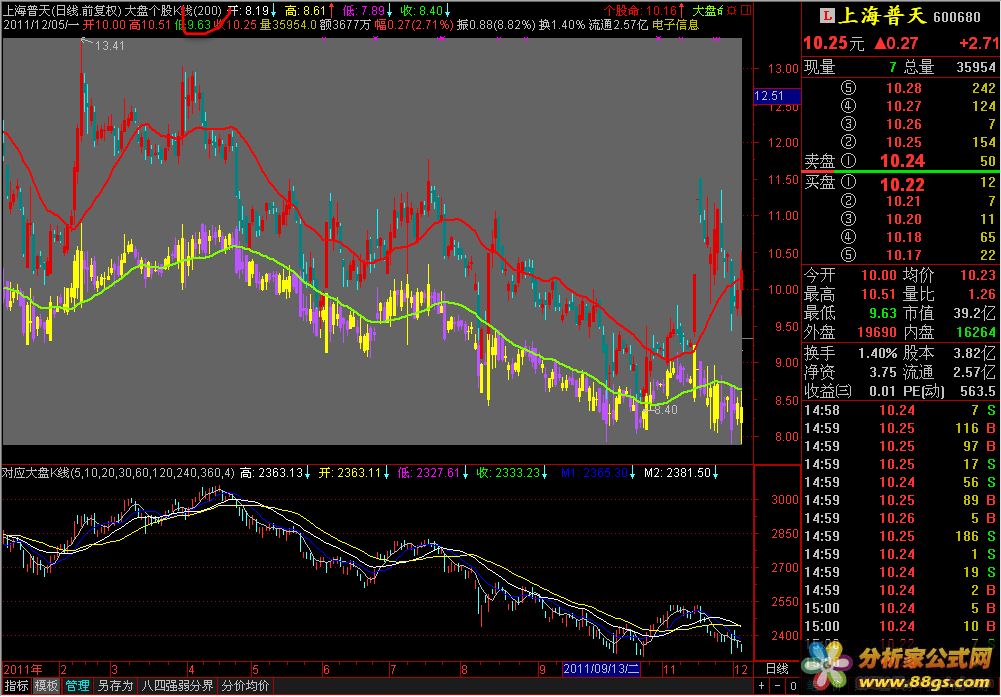Click the 2011年 label on the timeline
This screenshot has height=697, width=1001.
pos(23,669)
